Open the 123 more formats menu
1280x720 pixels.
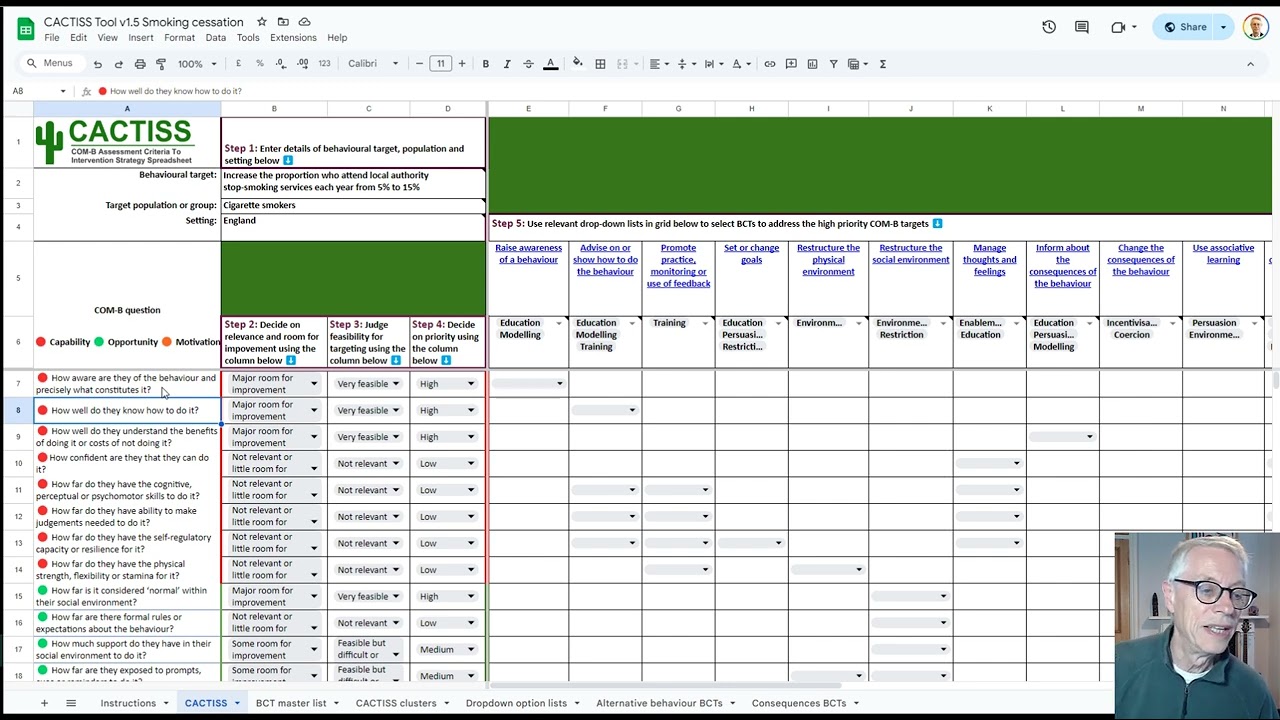coord(324,64)
